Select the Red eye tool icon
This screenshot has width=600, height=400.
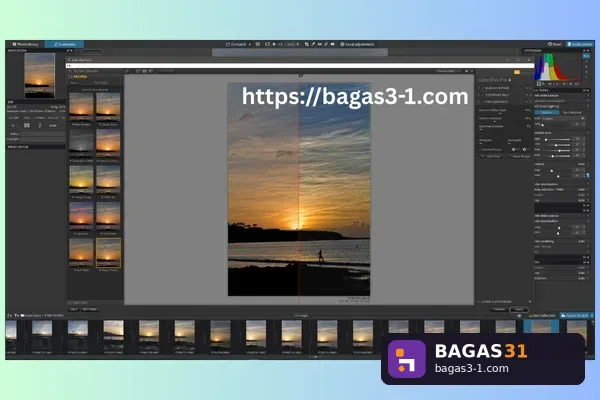click(333, 44)
